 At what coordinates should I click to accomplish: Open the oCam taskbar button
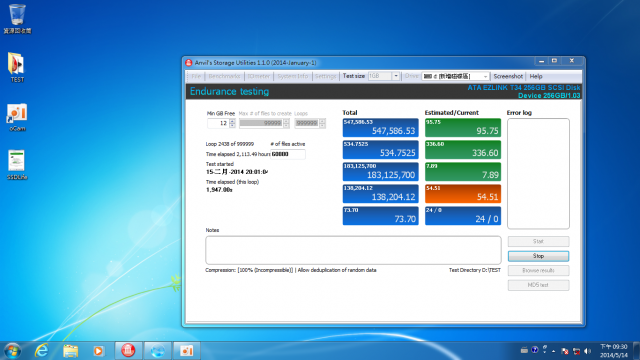click(187, 351)
